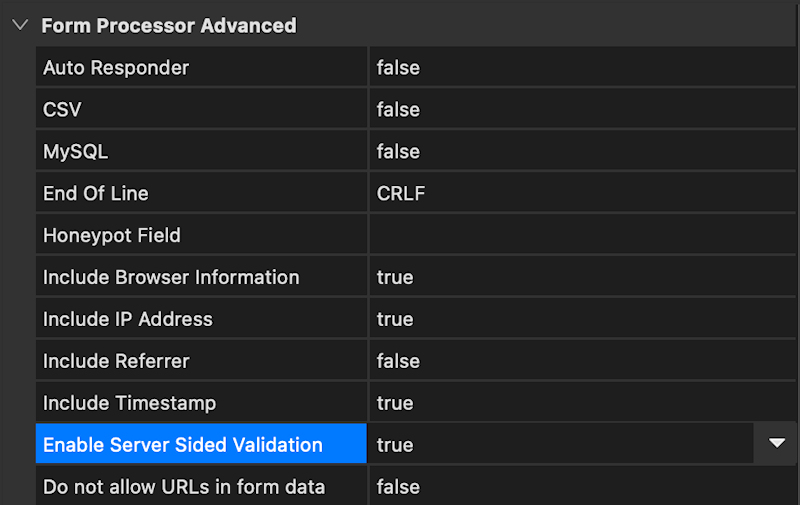Open the Enable Server Sided Validation dropdown arrow

tap(776, 444)
